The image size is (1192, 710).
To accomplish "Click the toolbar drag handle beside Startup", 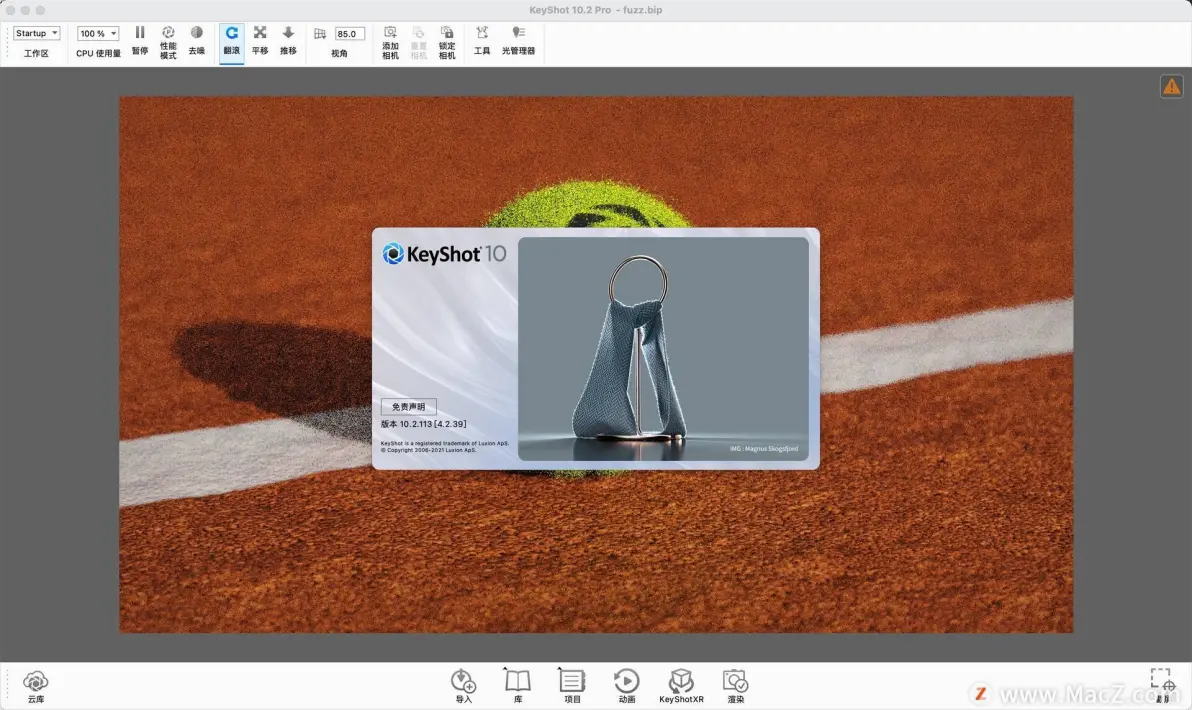I will 8,43.
